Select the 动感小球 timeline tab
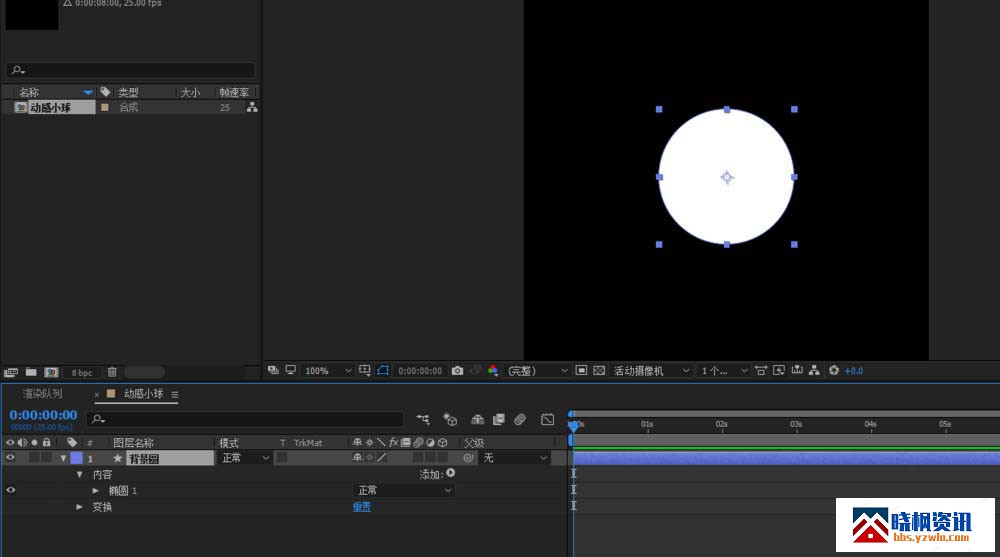Viewport: 1000px width, 557px height. point(143,394)
